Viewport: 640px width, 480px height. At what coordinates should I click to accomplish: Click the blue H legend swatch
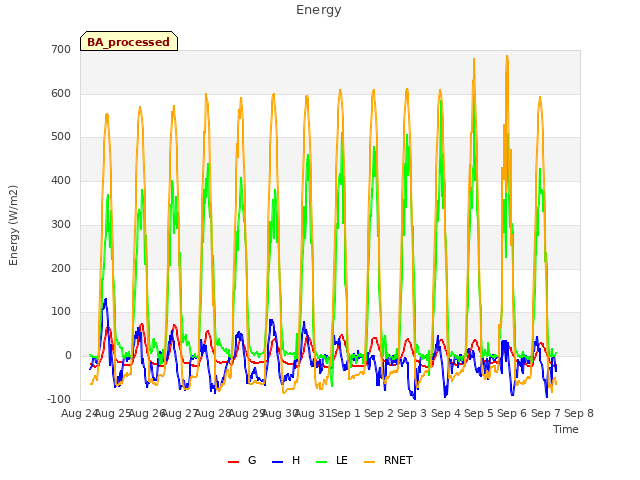tap(277, 462)
